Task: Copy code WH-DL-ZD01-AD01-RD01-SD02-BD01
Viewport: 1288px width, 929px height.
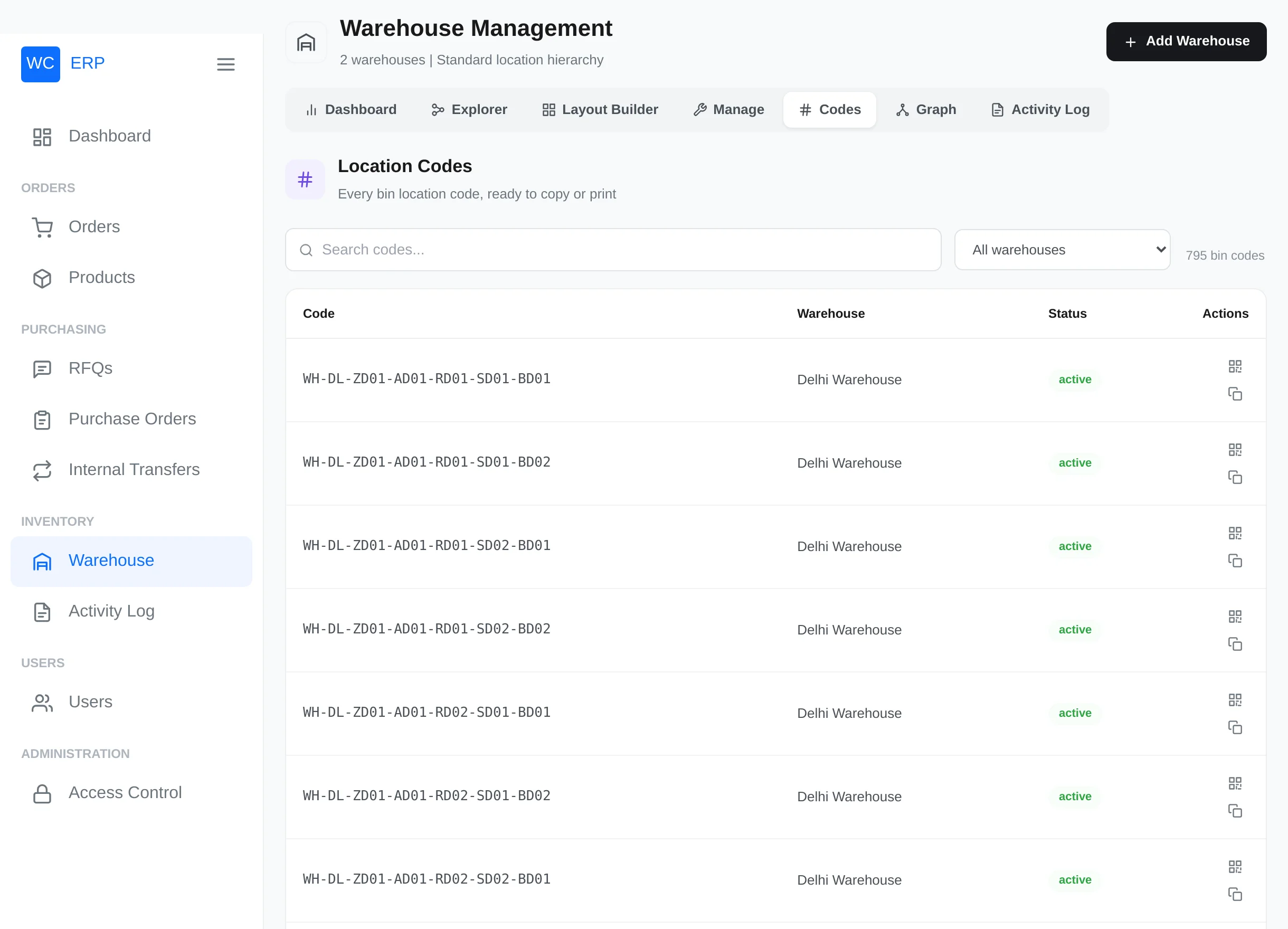Action: click(x=1235, y=561)
